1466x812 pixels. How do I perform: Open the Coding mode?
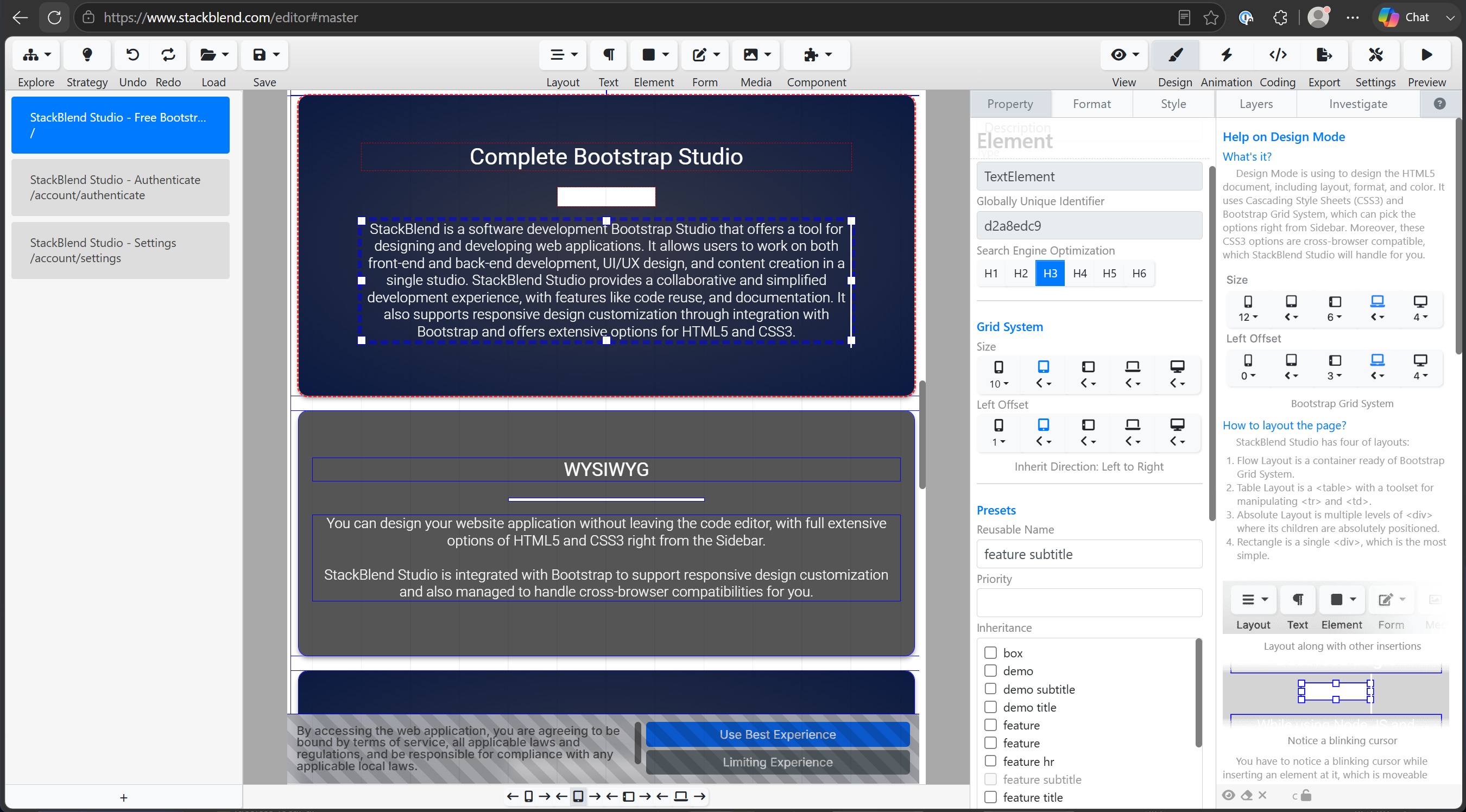coord(1278,55)
